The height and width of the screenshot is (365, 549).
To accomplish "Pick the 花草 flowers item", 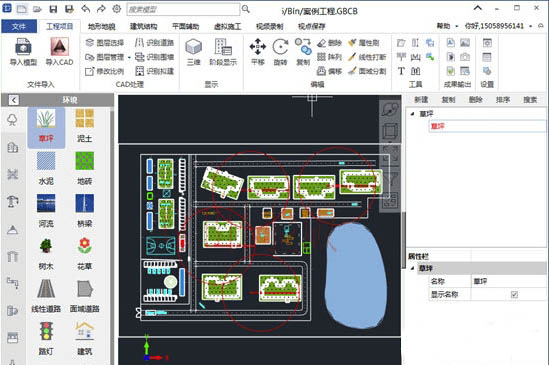I will point(84,254).
